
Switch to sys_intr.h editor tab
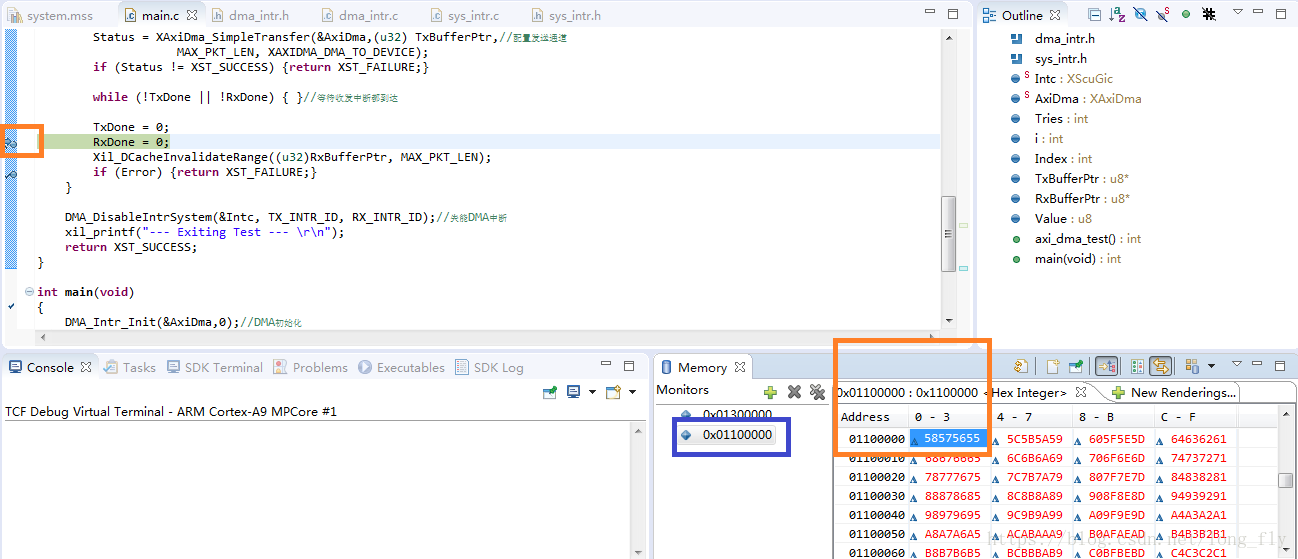[567, 15]
